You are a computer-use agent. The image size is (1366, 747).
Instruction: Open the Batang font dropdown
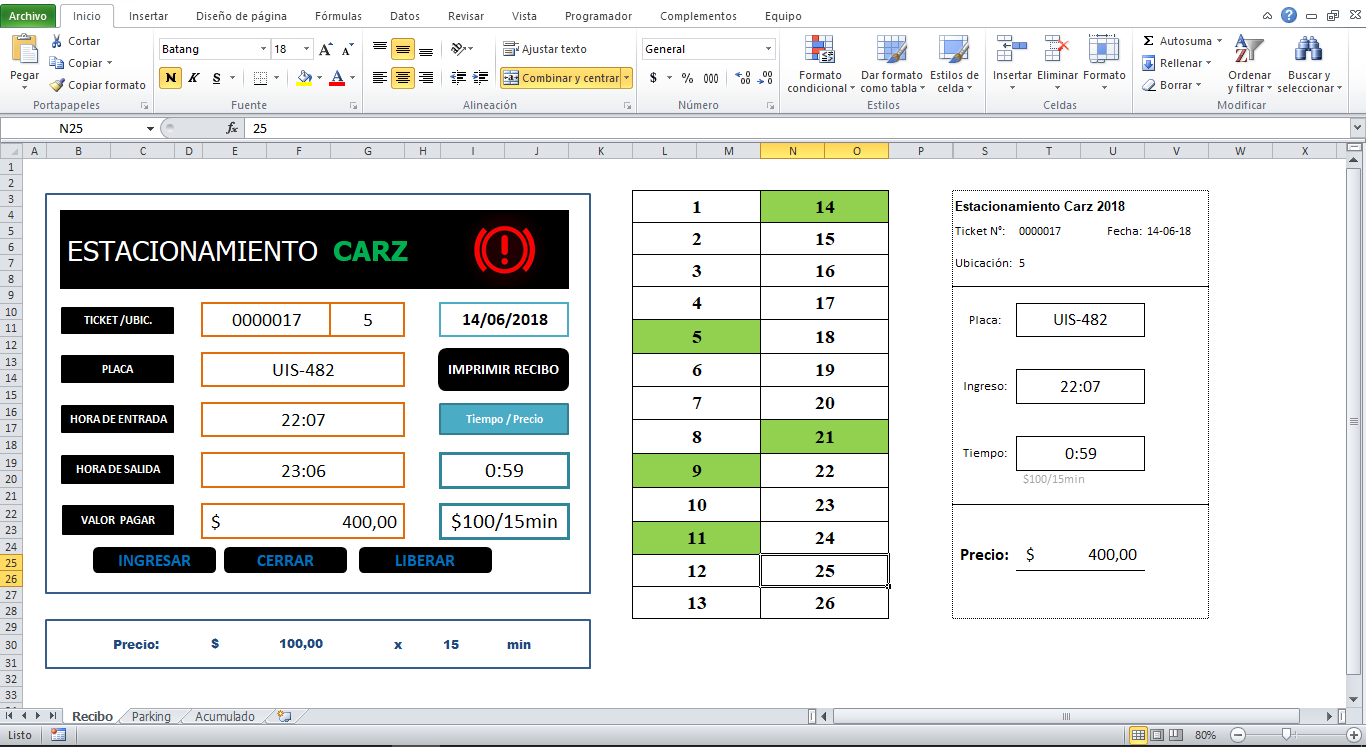click(263, 48)
